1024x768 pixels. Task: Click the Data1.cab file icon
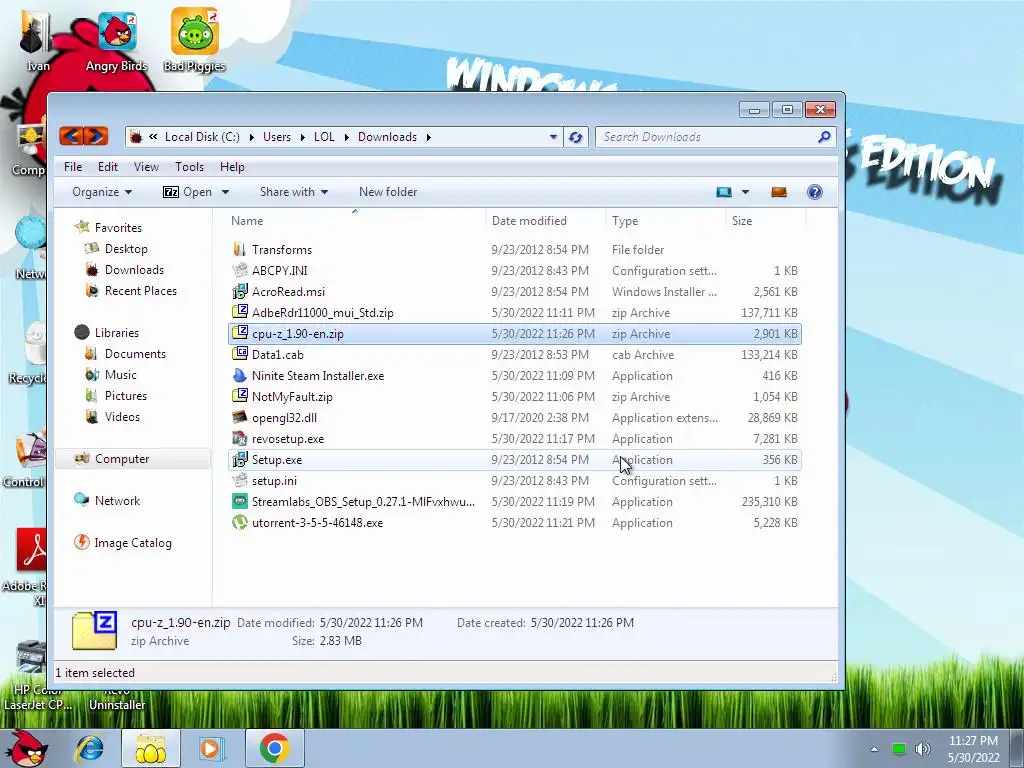click(240, 355)
